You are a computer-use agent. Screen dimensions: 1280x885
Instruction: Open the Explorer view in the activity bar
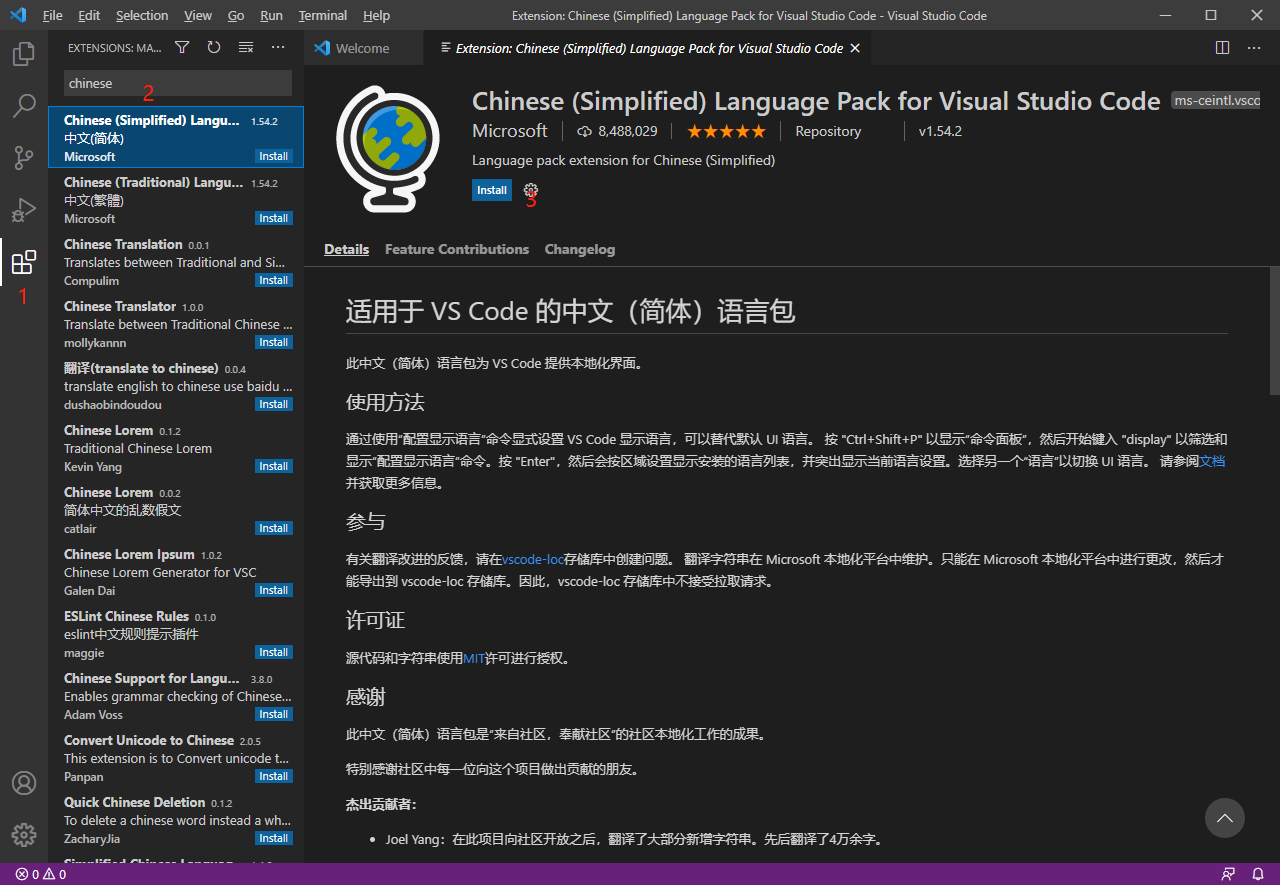(x=24, y=54)
